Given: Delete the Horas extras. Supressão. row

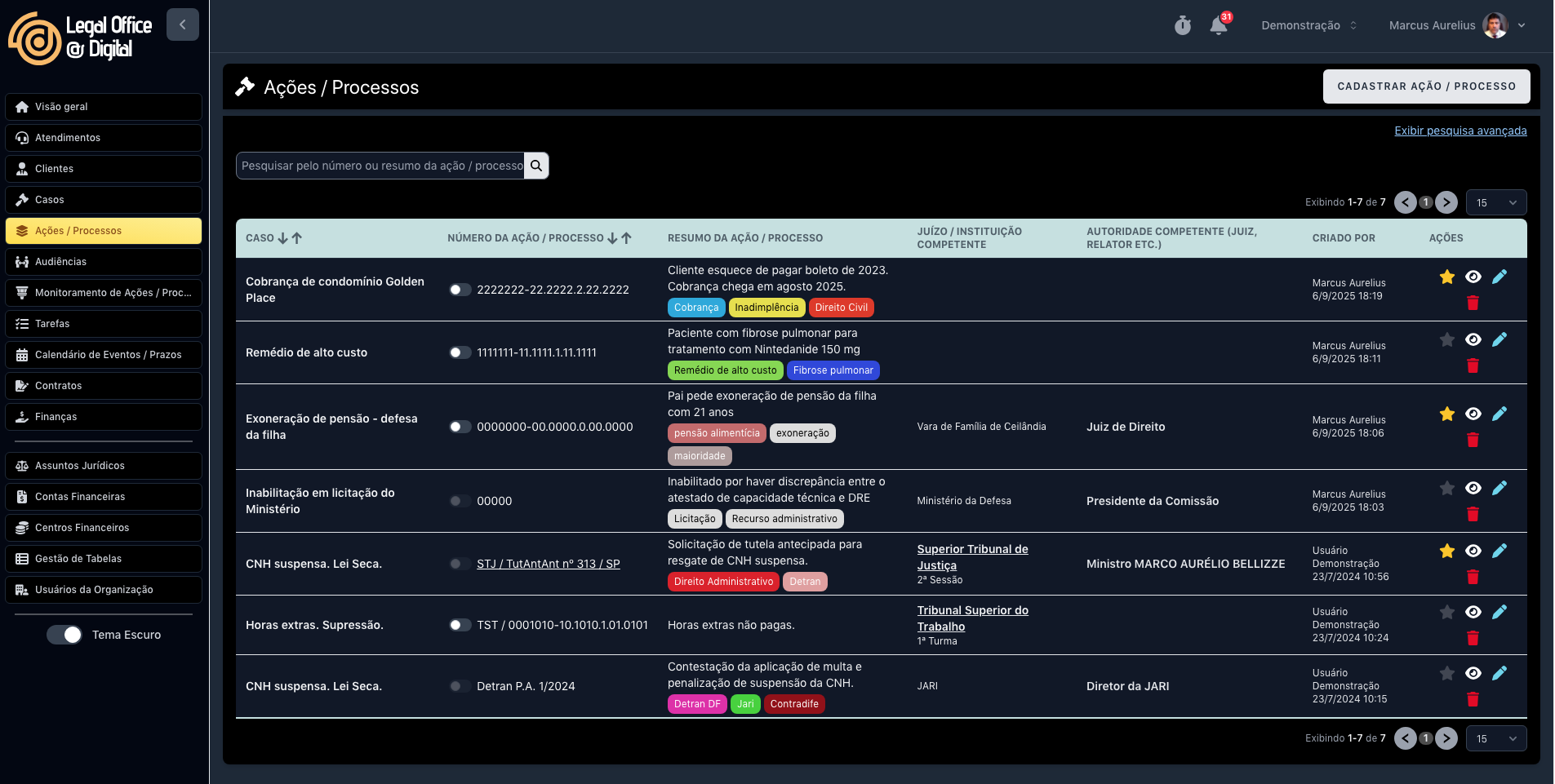Looking at the screenshot, I should click(x=1473, y=638).
